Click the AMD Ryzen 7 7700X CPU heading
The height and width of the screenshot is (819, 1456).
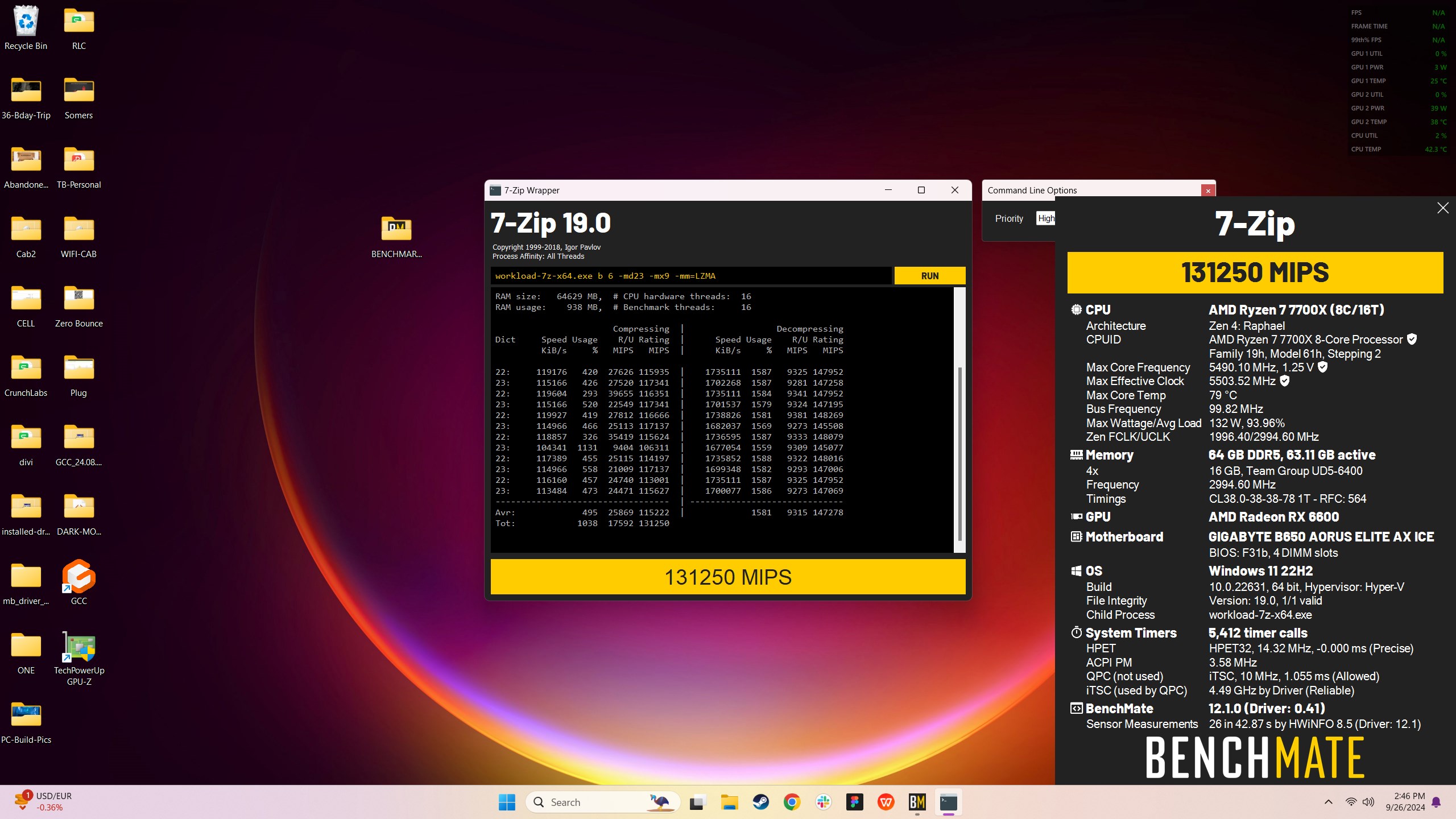pos(1296,310)
